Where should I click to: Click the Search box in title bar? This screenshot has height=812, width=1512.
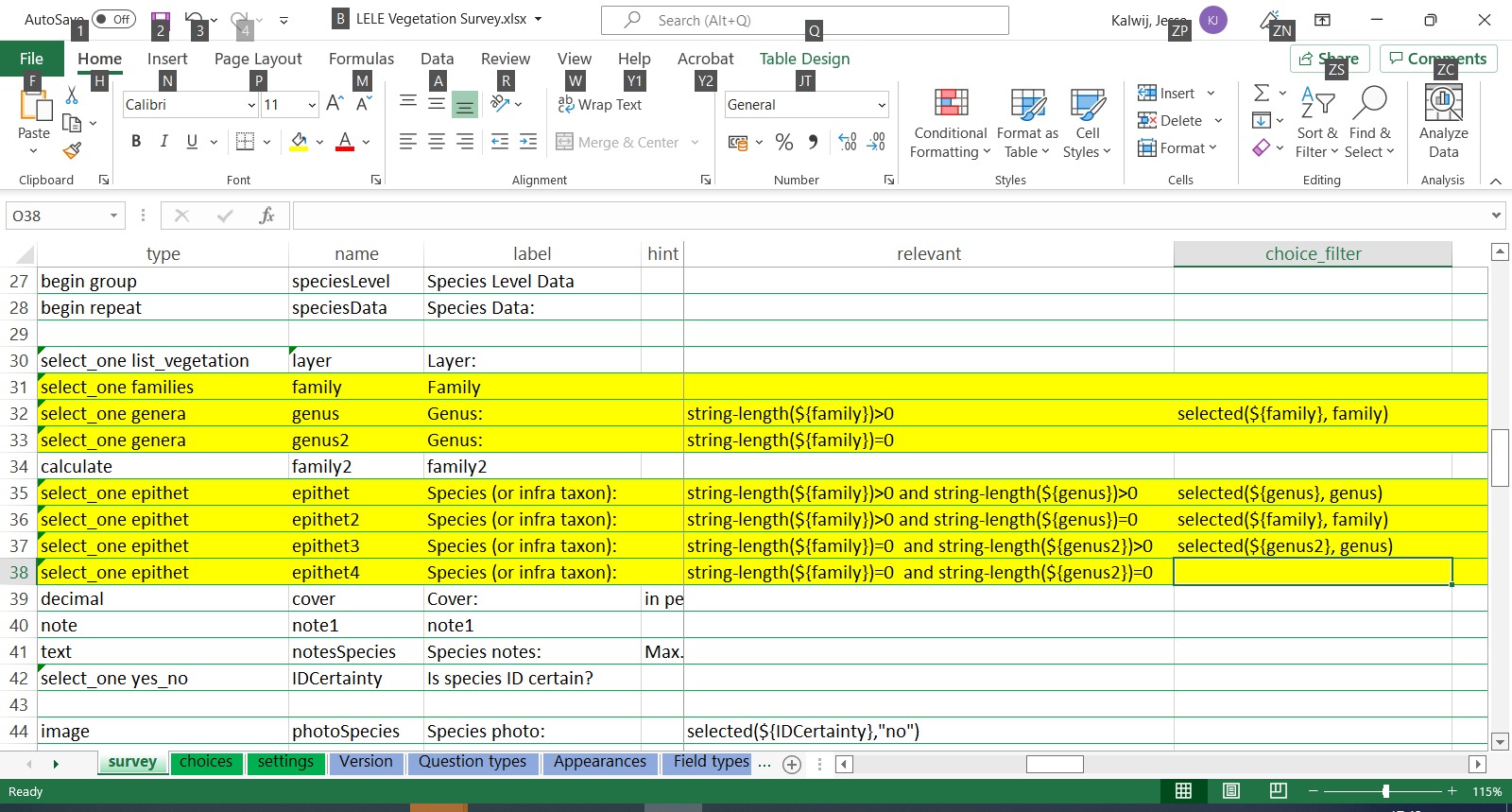[805, 20]
